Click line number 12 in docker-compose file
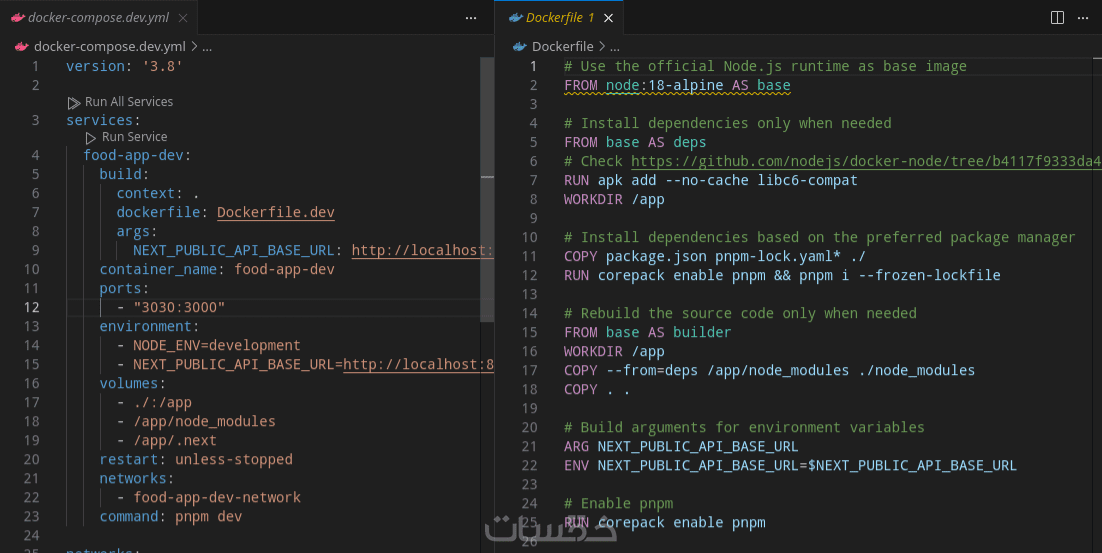1102x553 pixels. pyautogui.click(x=32, y=307)
